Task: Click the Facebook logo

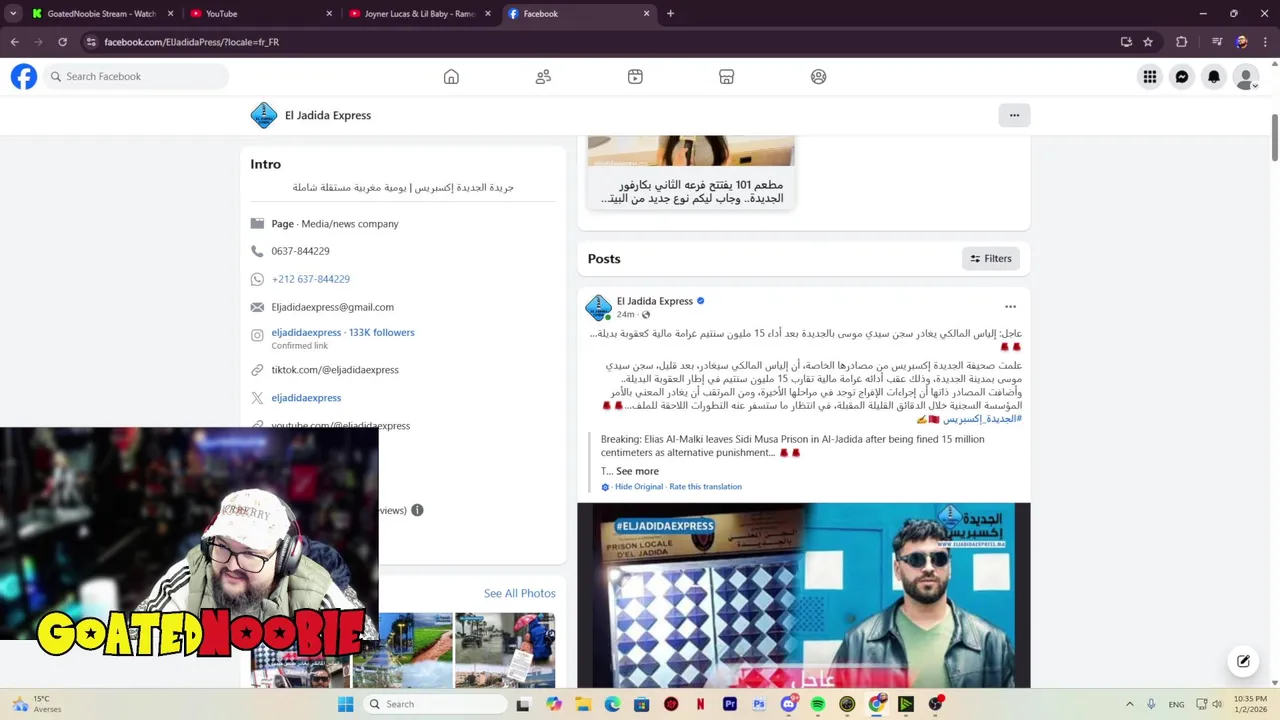Action: click(x=24, y=76)
